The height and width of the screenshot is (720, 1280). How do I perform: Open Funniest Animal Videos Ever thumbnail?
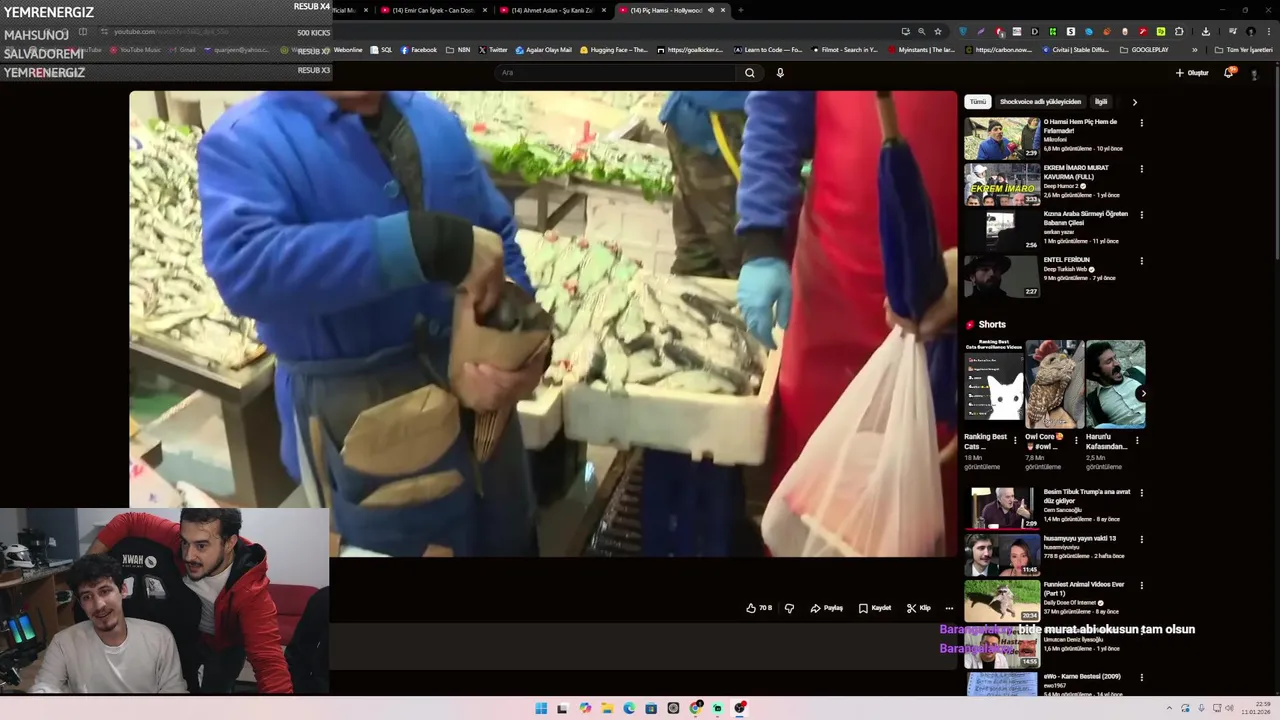[x=1002, y=601]
